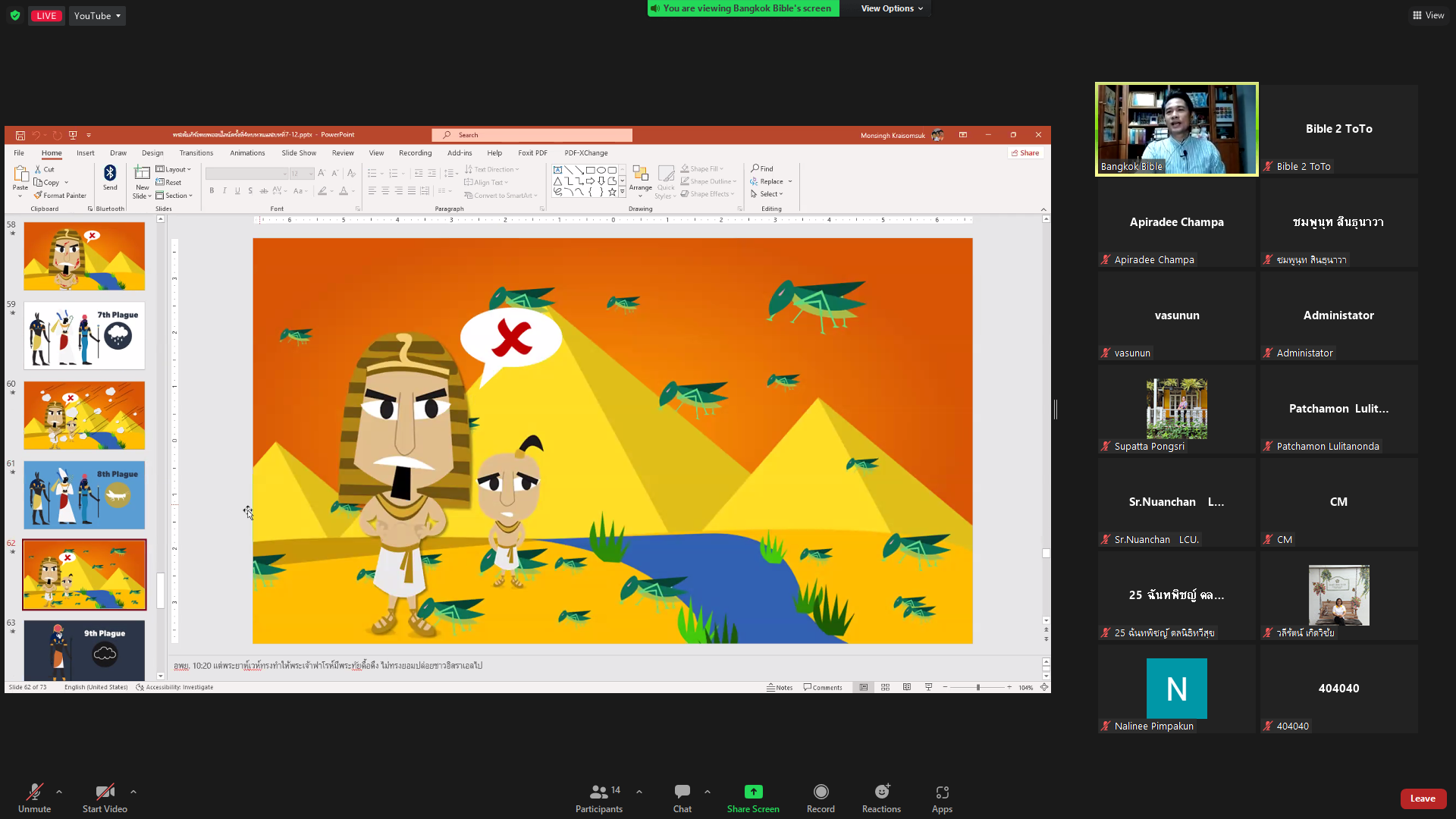Fit slide to current window icon
This screenshot has height=819, width=1456.
[x=1044, y=687]
